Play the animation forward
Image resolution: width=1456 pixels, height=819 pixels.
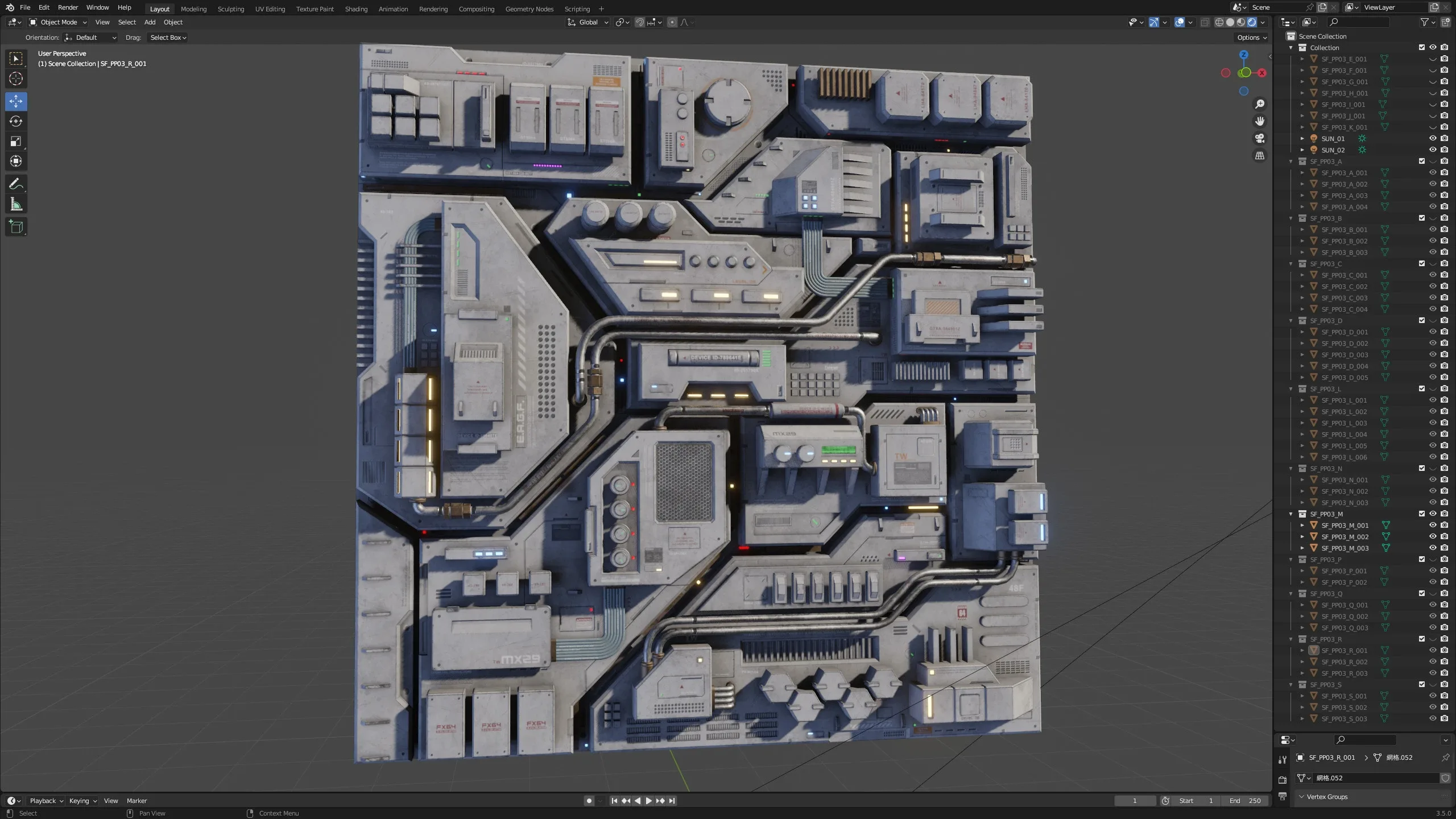tap(648, 801)
